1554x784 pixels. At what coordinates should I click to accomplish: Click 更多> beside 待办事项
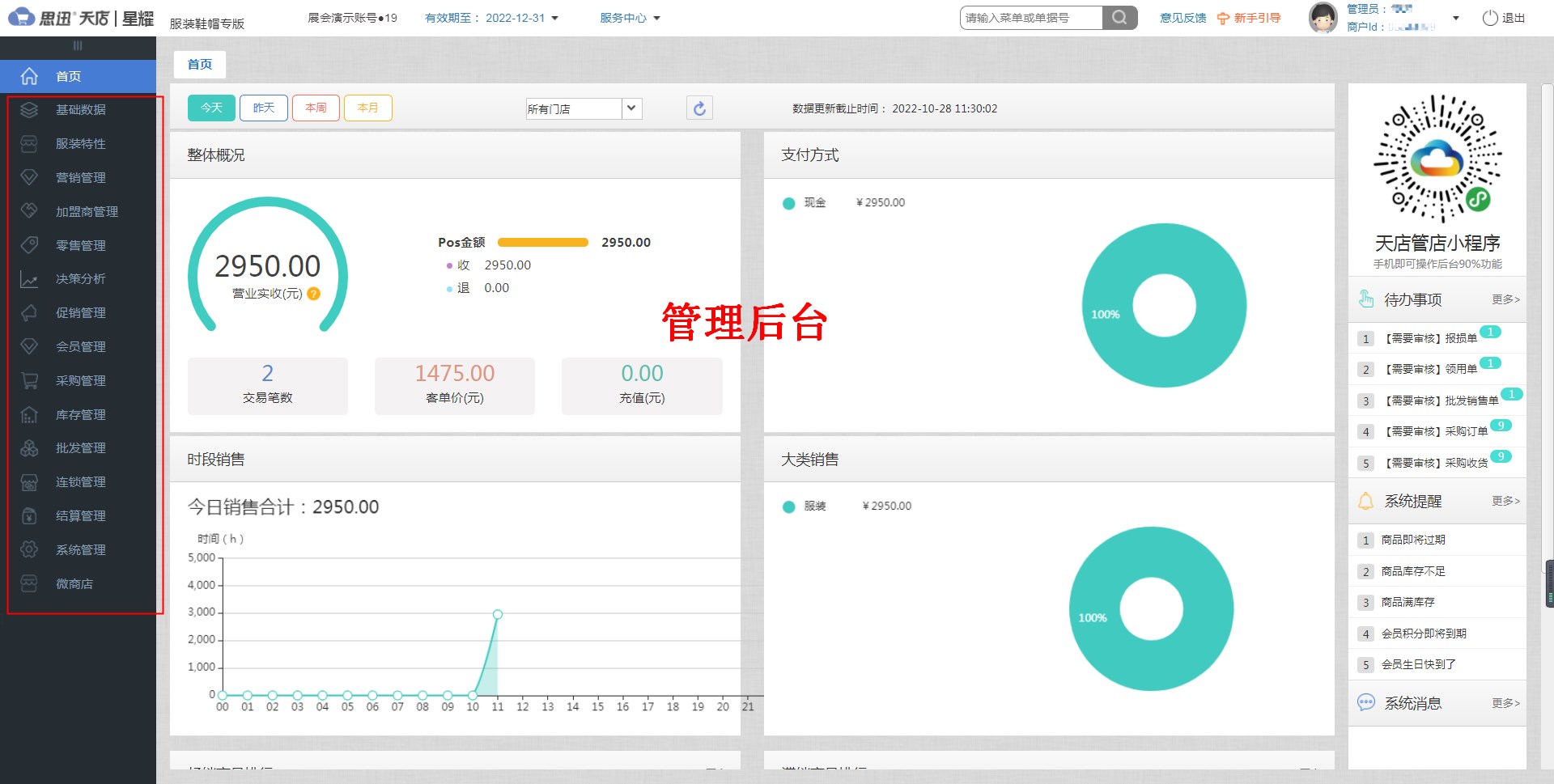point(1505,299)
